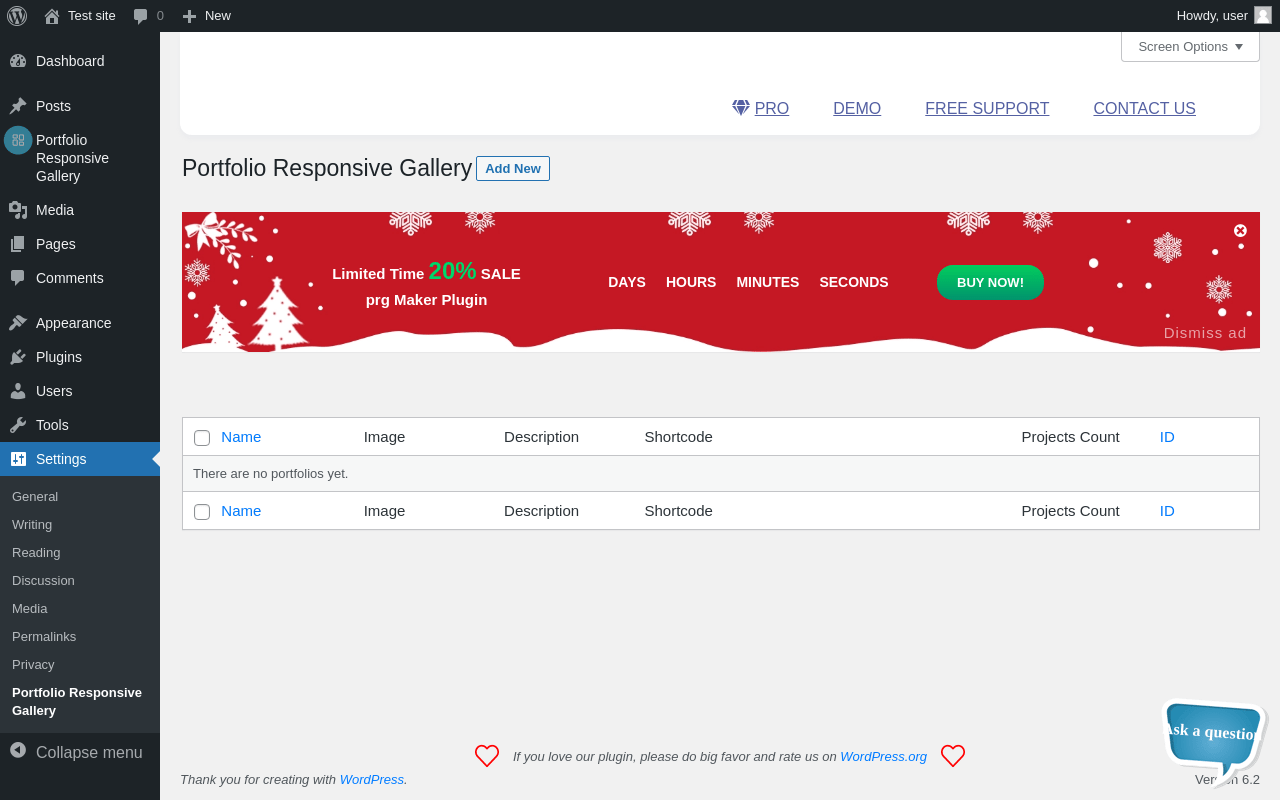This screenshot has height=800, width=1280.
Task: Click the Portfolio Responsive Gallery round icon
Action: click(18, 140)
